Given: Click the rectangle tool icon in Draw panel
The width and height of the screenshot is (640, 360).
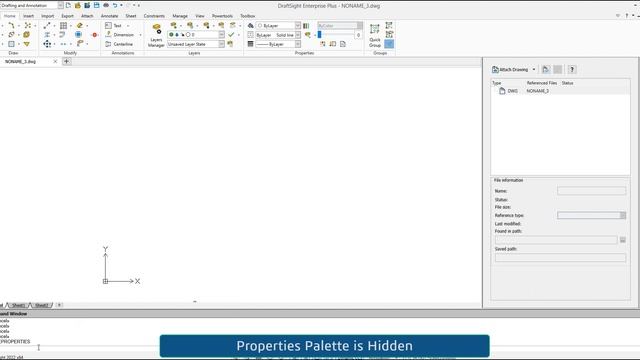Looking at the screenshot, I should [x=11, y=44].
